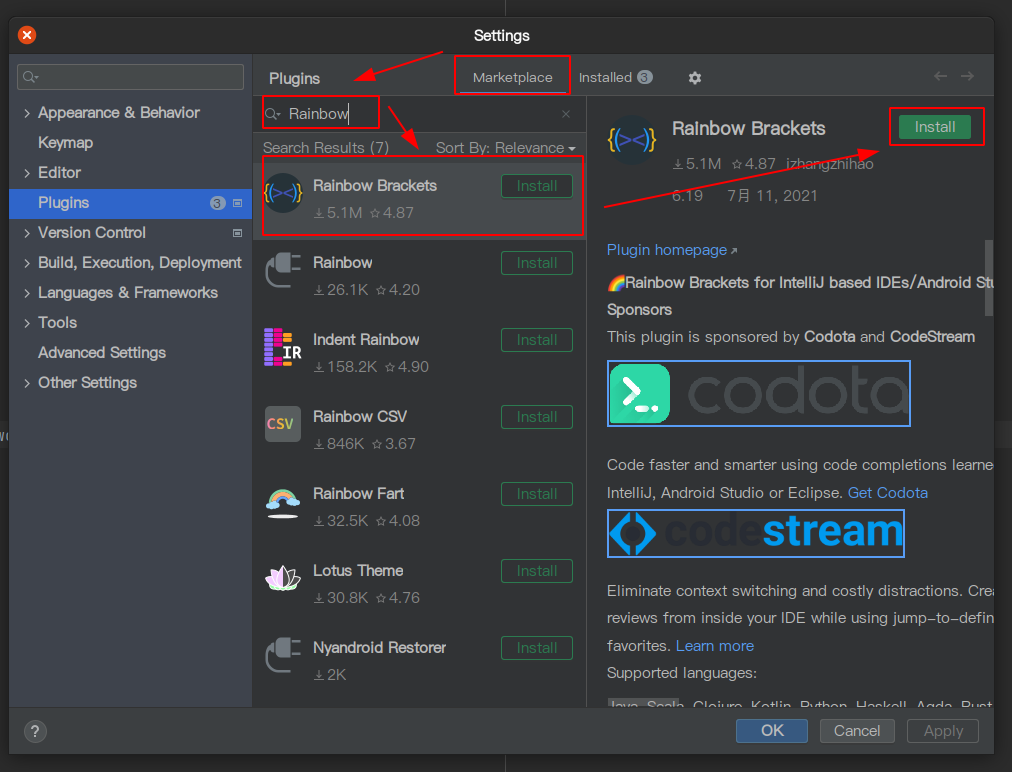The image size is (1012, 772).
Task: Click the Plugins updates badge showing 3
Action: coord(218,203)
